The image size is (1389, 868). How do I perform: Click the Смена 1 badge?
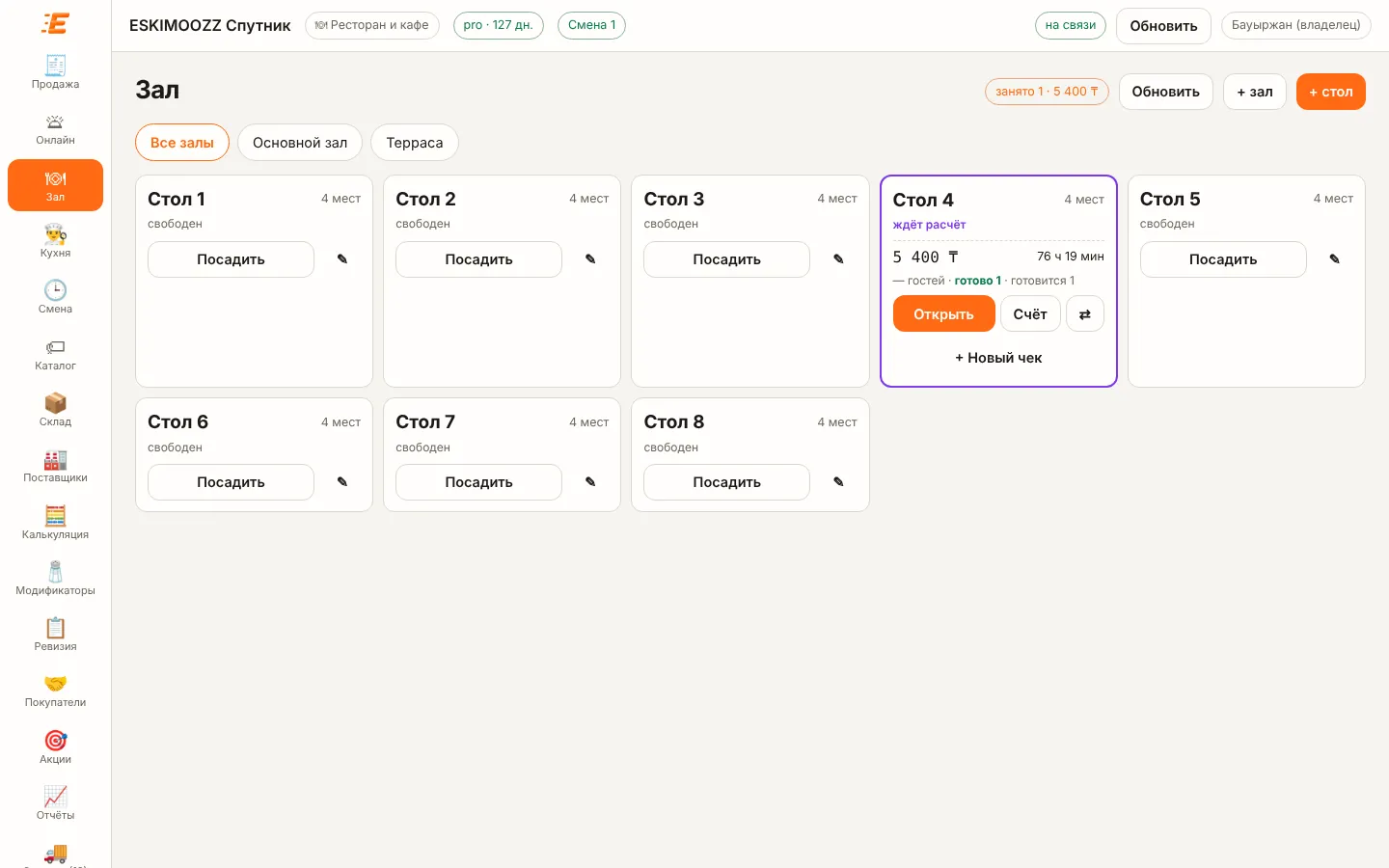pyautogui.click(x=591, y=25)
